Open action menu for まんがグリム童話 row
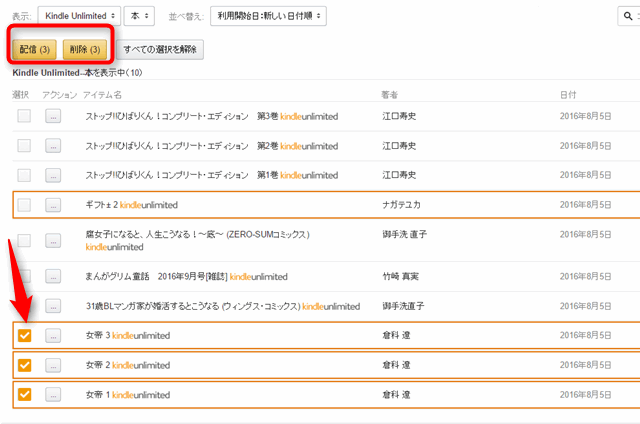 [53, 276]
